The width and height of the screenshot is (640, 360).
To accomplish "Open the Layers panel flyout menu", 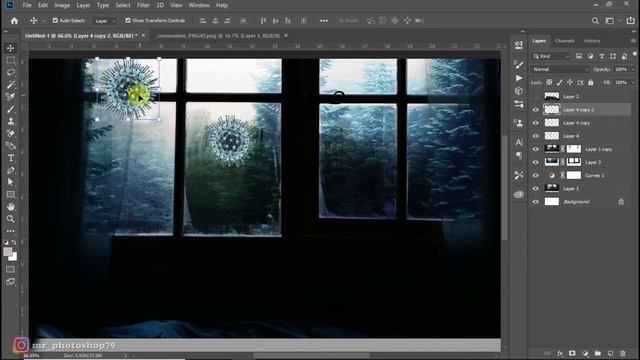I will pyautogui.click(x=633, y=41).
